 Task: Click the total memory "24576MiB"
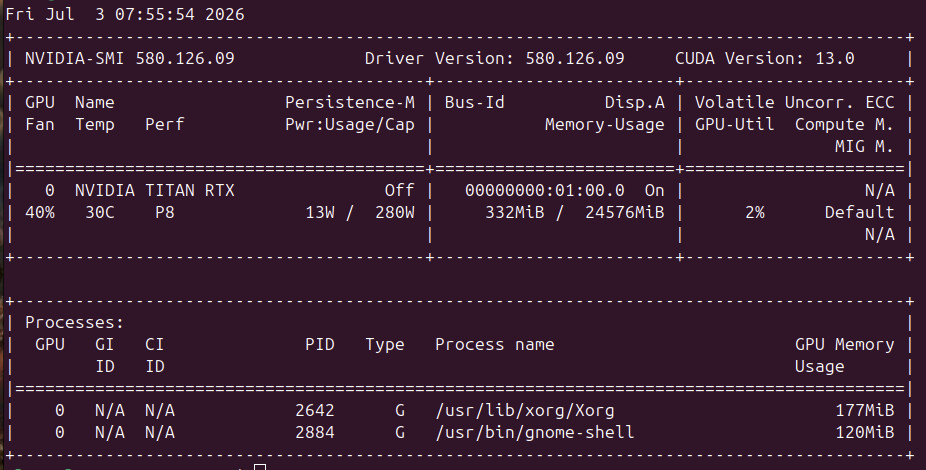625,213
